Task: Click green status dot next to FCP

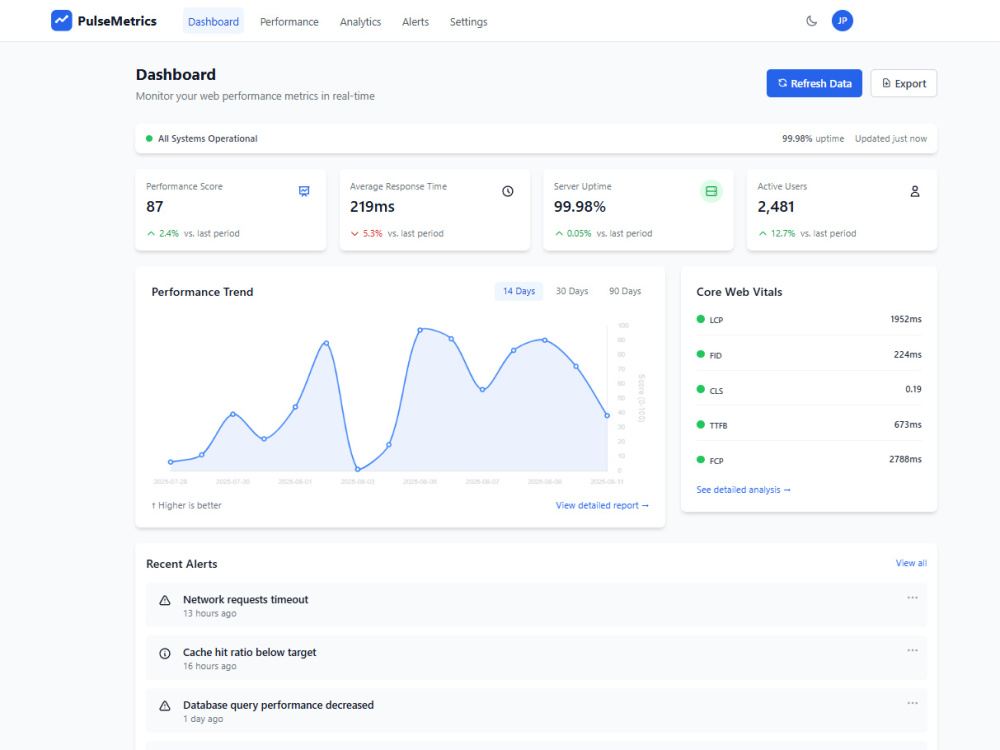Action: [x=700, y=459]
